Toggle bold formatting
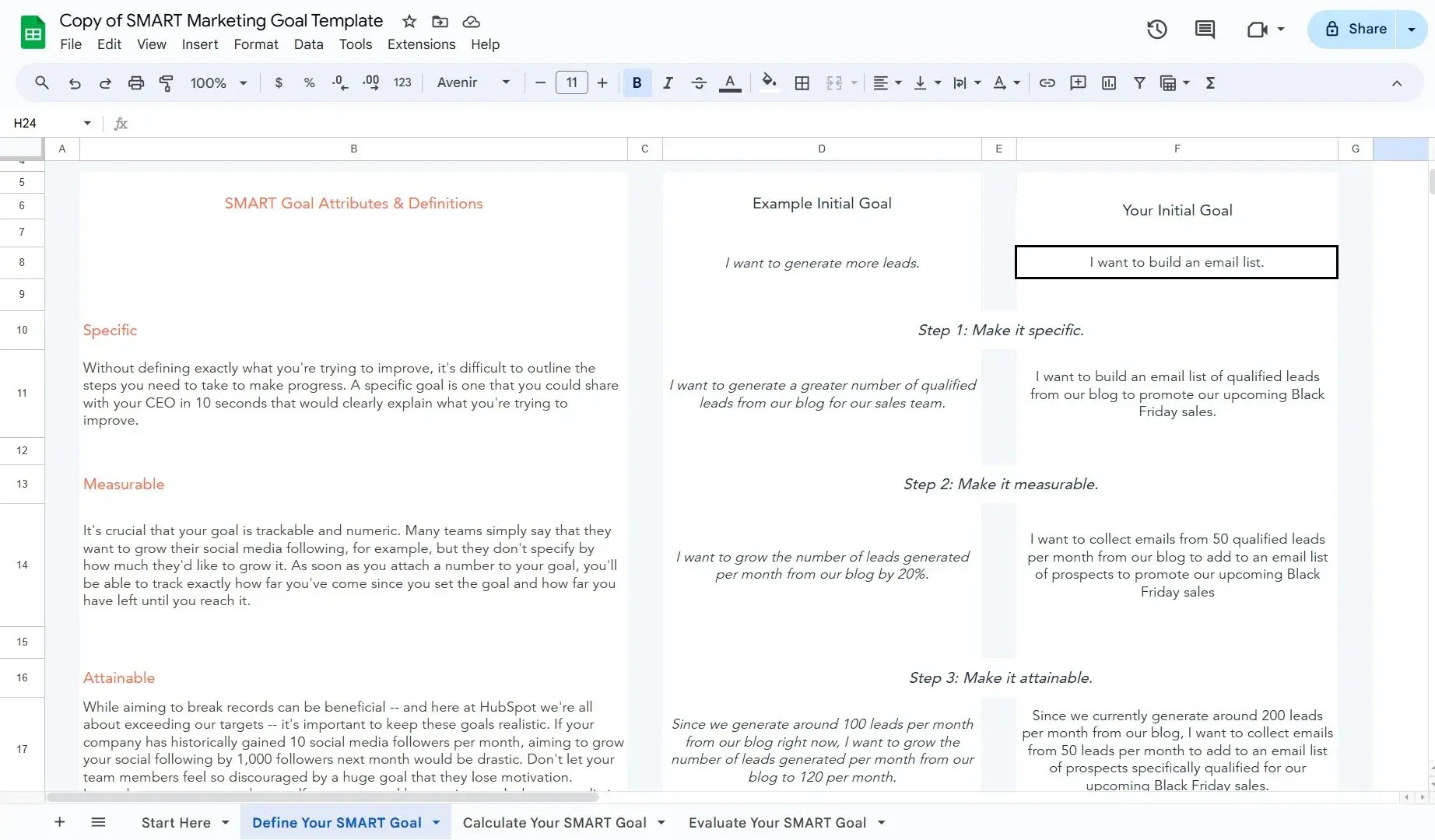Image resolution: width=1435 pixels, height=840 pixels. point(637,82)
